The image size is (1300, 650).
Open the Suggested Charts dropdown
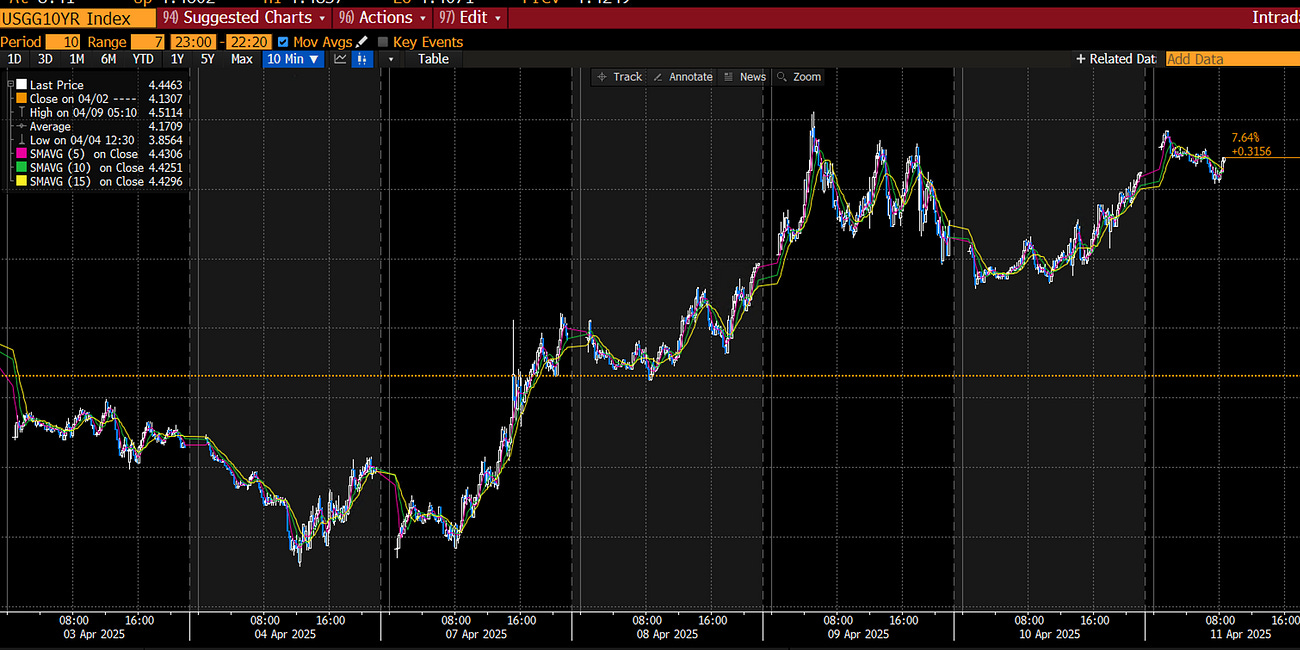click(x=246, y=18)
